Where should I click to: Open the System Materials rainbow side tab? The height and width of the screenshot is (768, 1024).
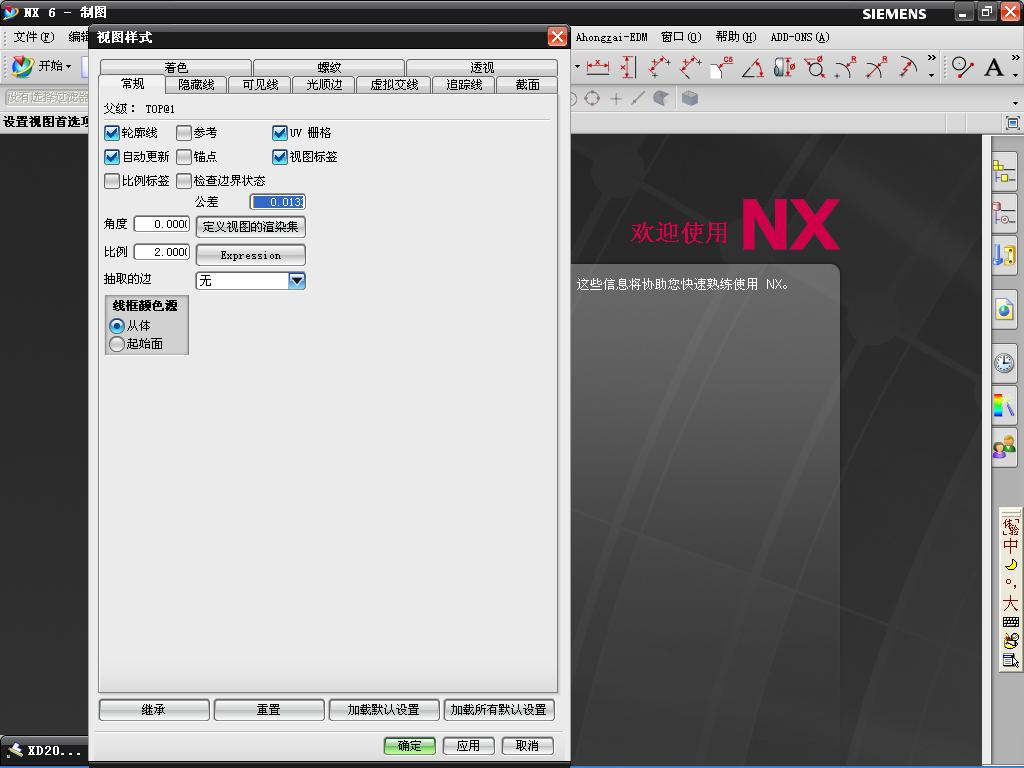coord(1004,406)
